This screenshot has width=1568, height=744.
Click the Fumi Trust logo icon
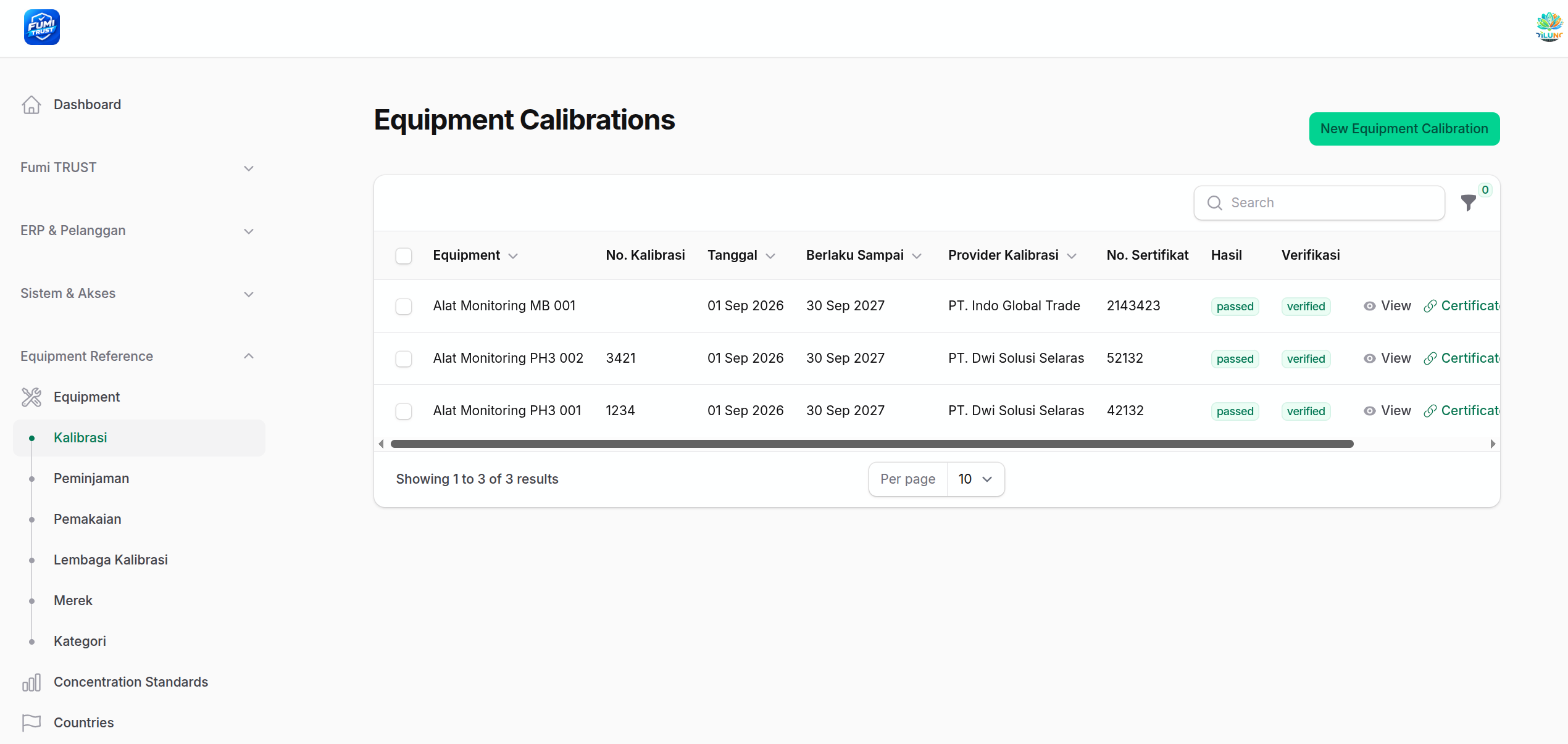click(42, 27)
